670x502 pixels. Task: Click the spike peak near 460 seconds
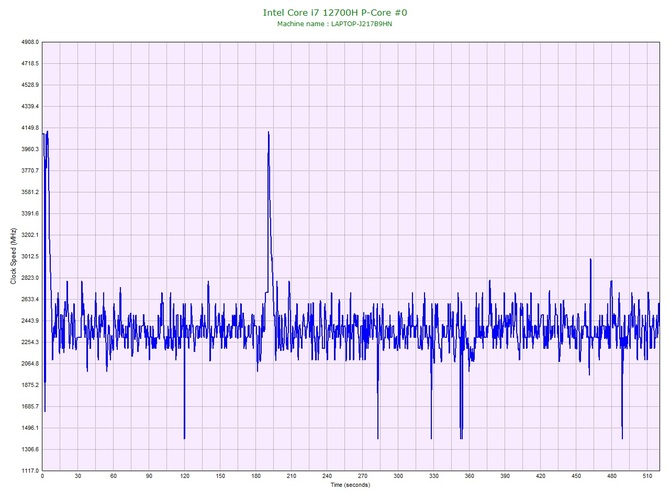[591, 259]
